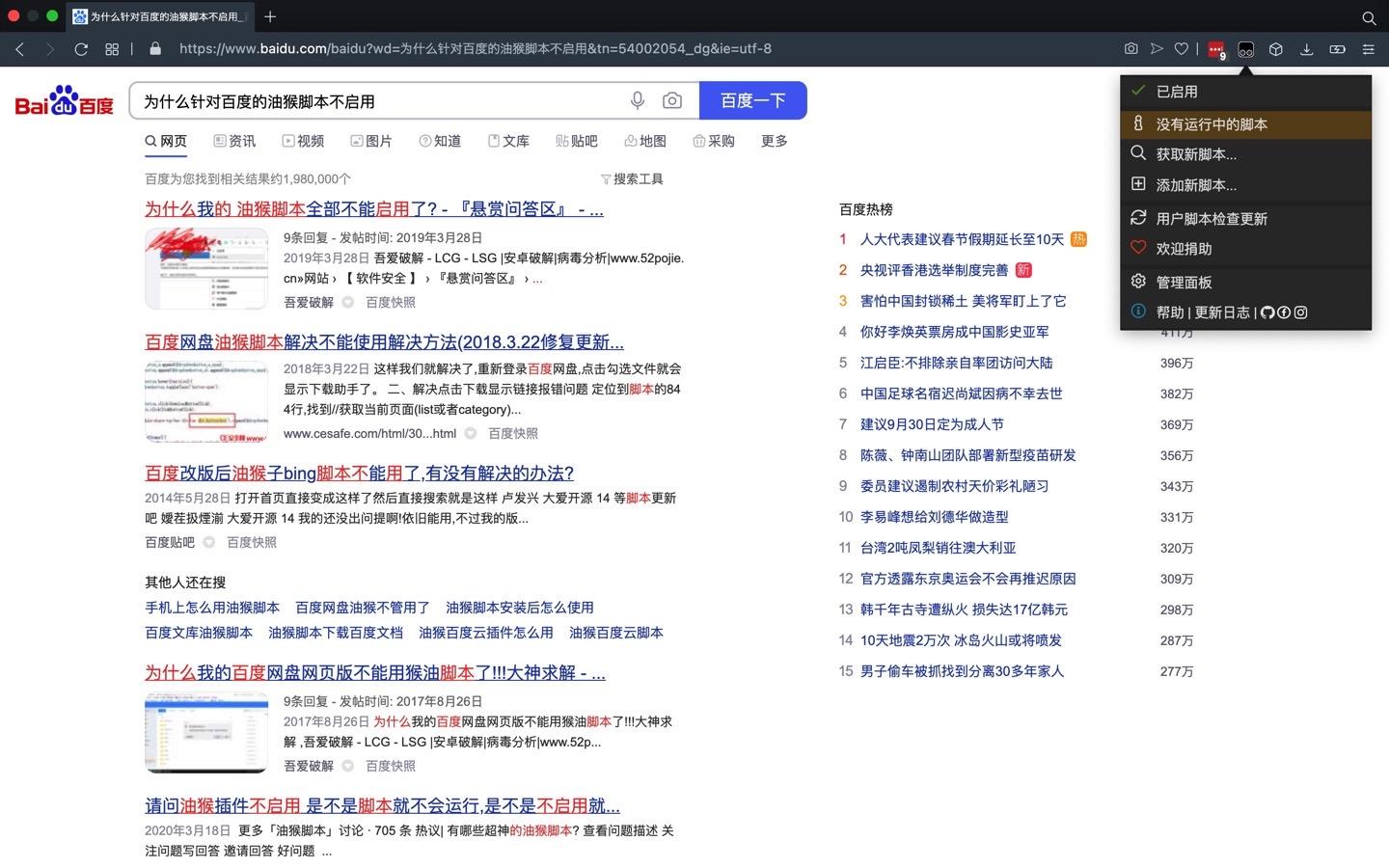1389x868 pixels.
Task: Click the downloads arrow icon on the toolbar
Action: pyautogui.click(x=1307, y=49)
